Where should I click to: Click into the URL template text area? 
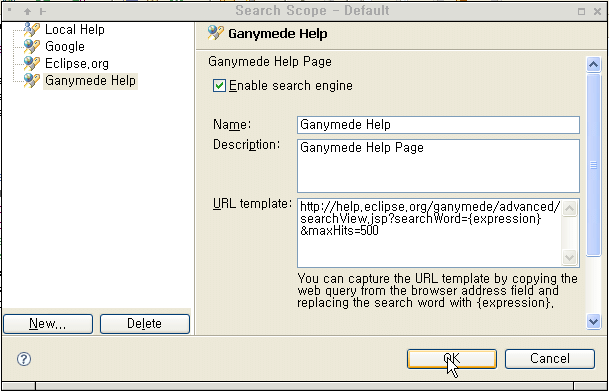pos(430,233)
